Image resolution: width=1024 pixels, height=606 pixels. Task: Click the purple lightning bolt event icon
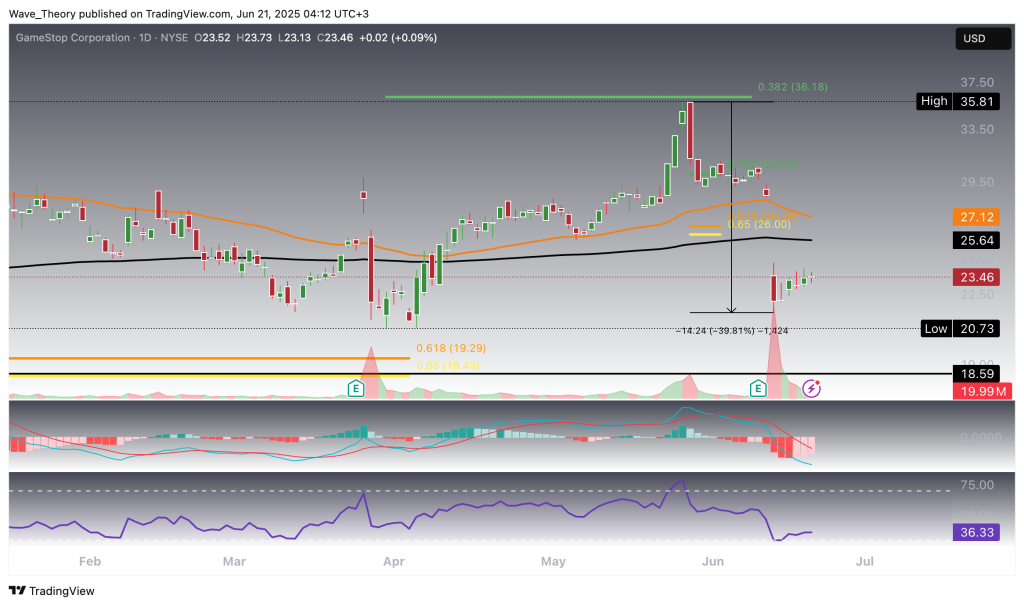811,389
